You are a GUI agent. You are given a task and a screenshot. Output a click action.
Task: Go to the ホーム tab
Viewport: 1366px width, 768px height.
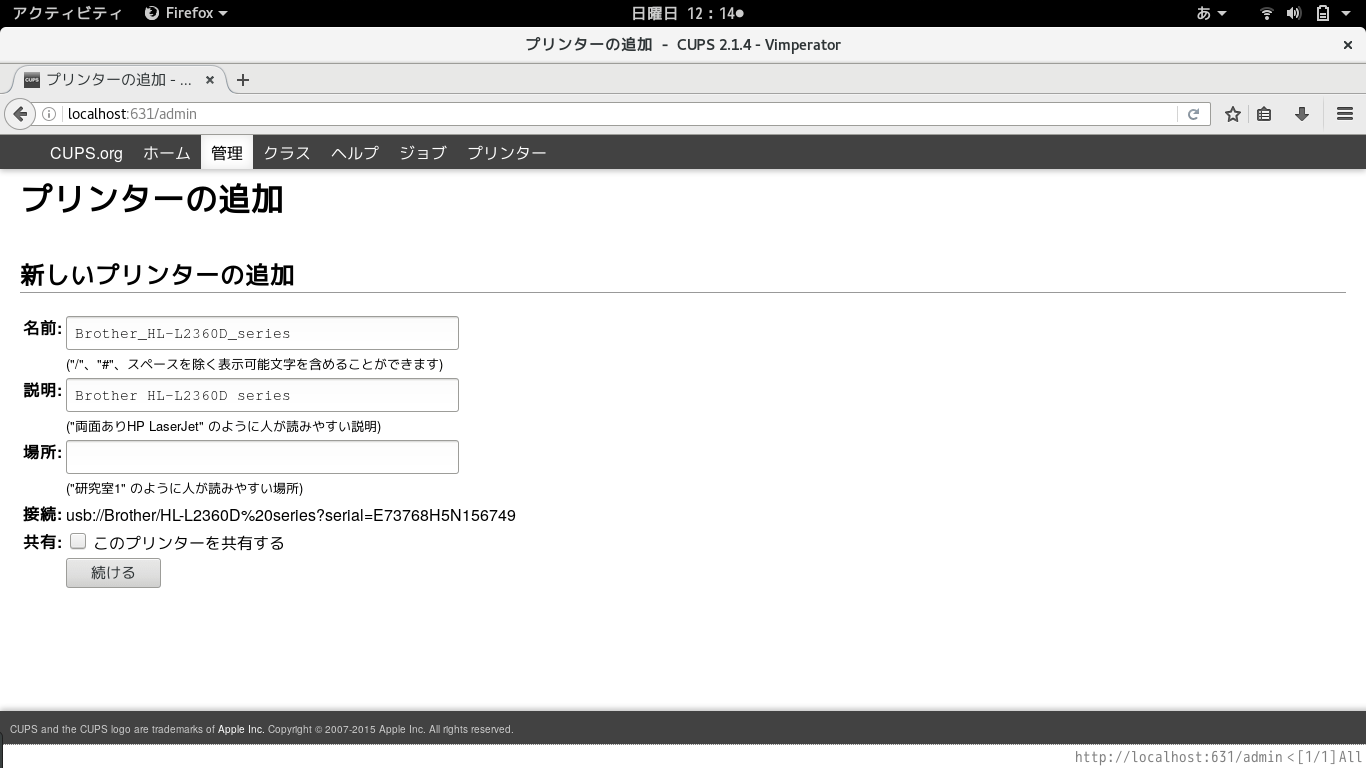[x=167, y=153]
